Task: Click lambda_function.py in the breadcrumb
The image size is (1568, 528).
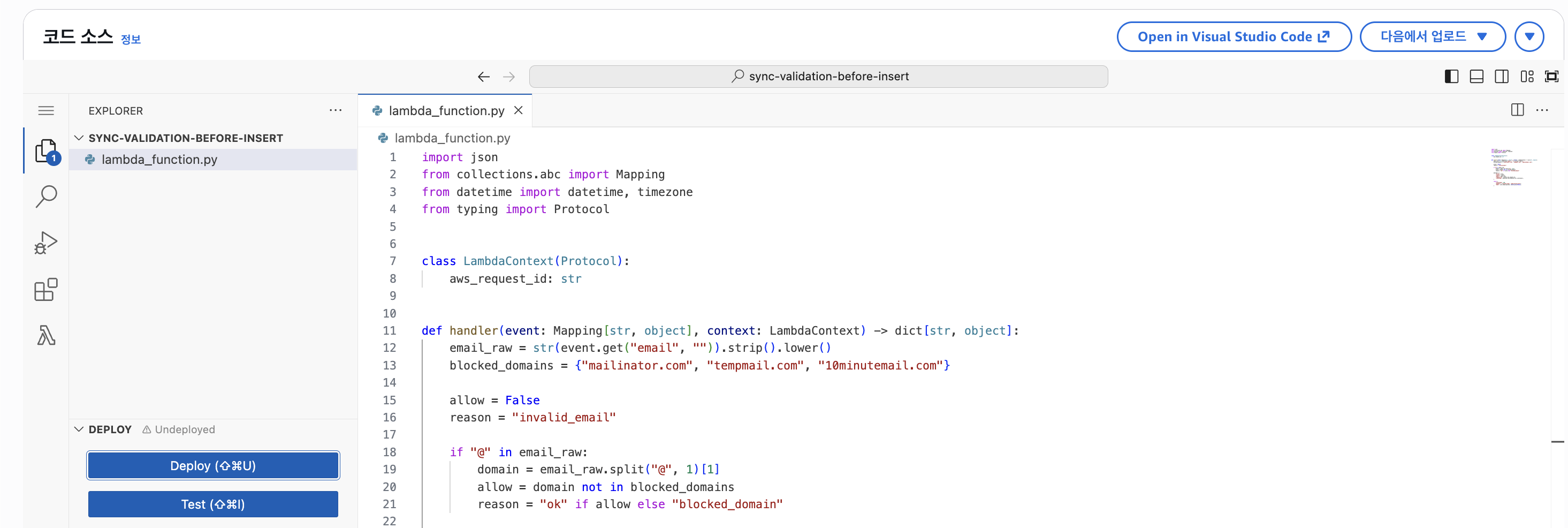Action: click(x=452, y=138)
